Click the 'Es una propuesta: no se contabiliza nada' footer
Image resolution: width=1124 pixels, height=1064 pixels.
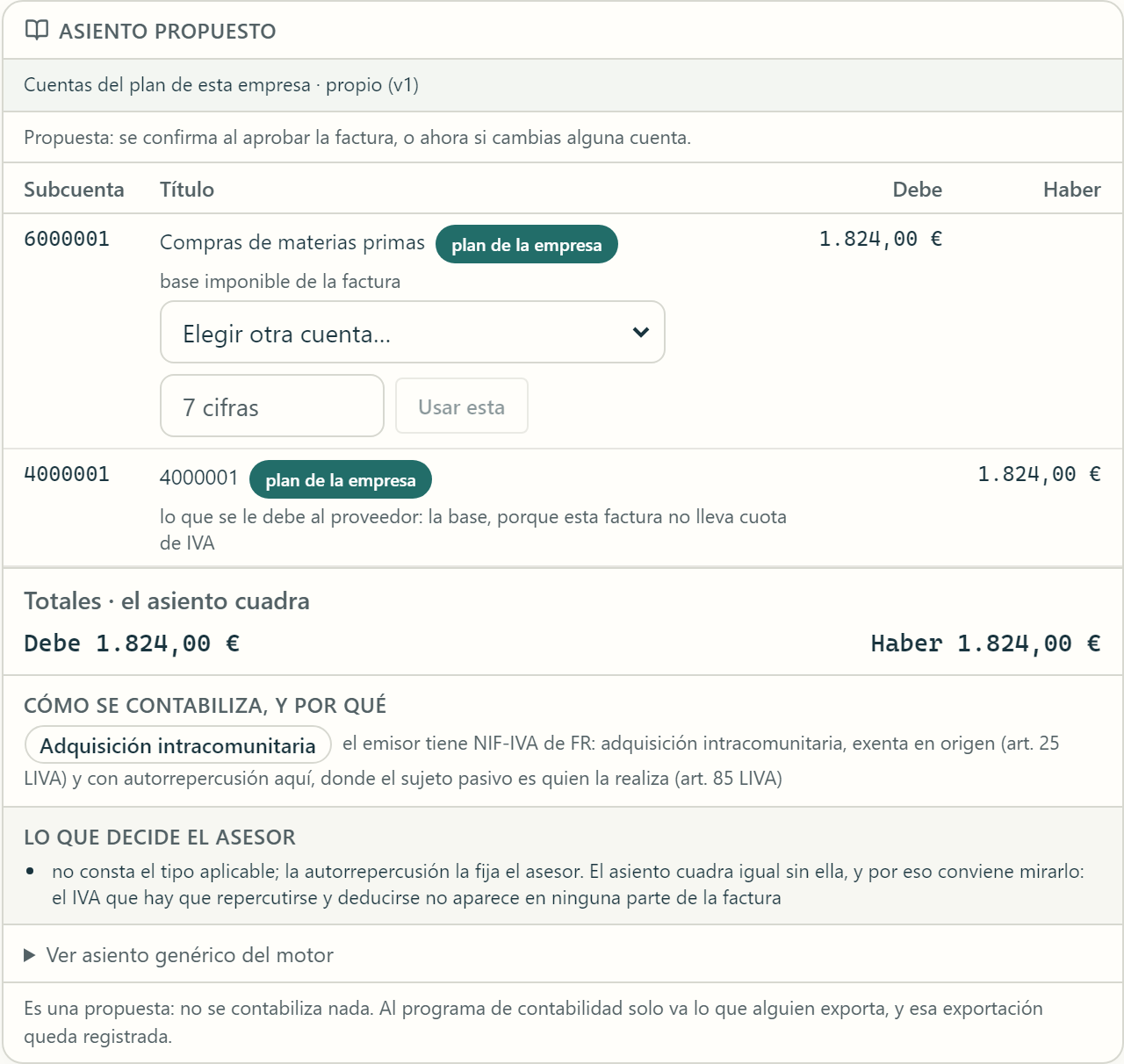[533, 1022]
